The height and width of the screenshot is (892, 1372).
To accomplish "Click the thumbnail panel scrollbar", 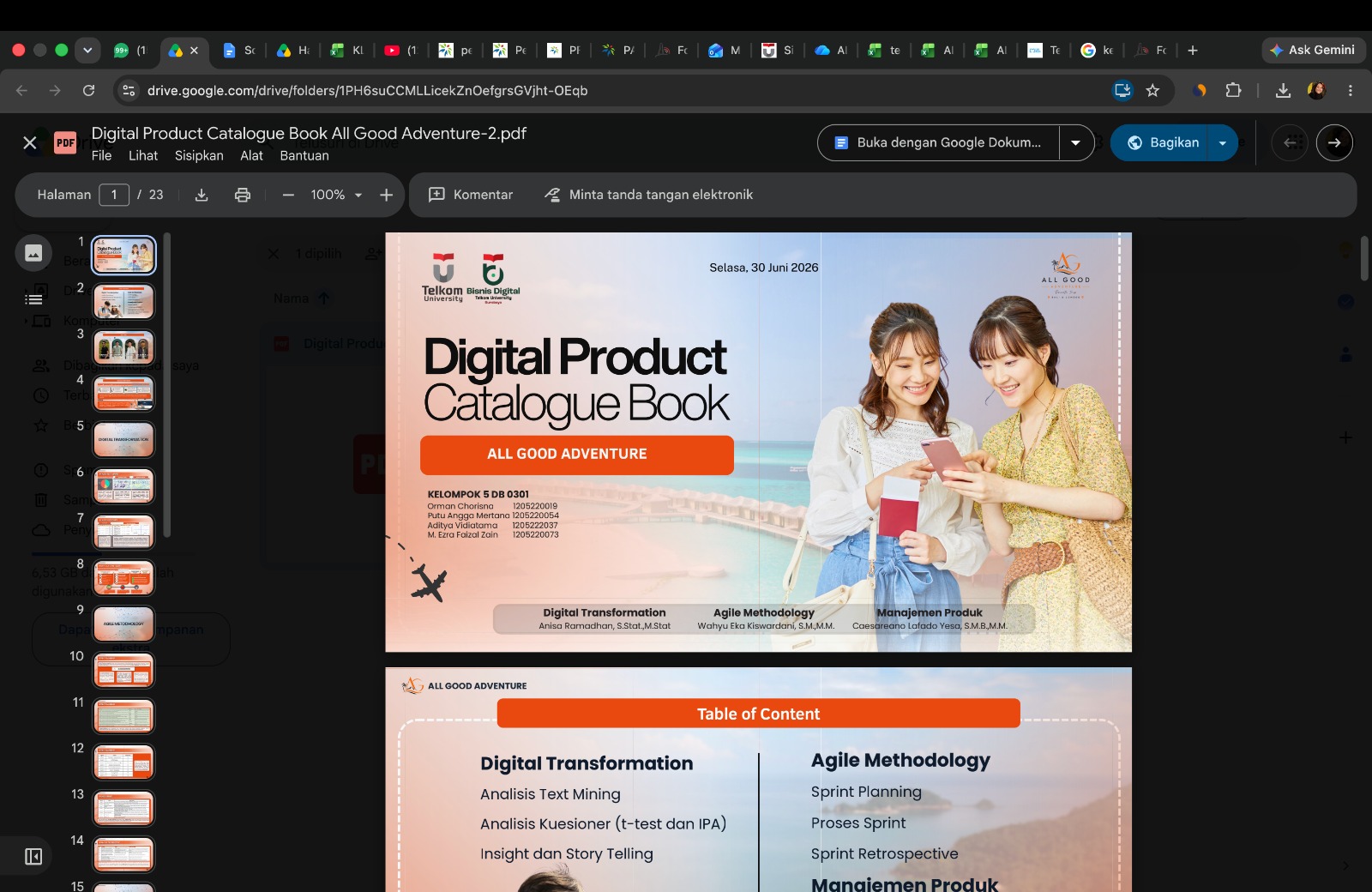I will click(x=167, y=385).
